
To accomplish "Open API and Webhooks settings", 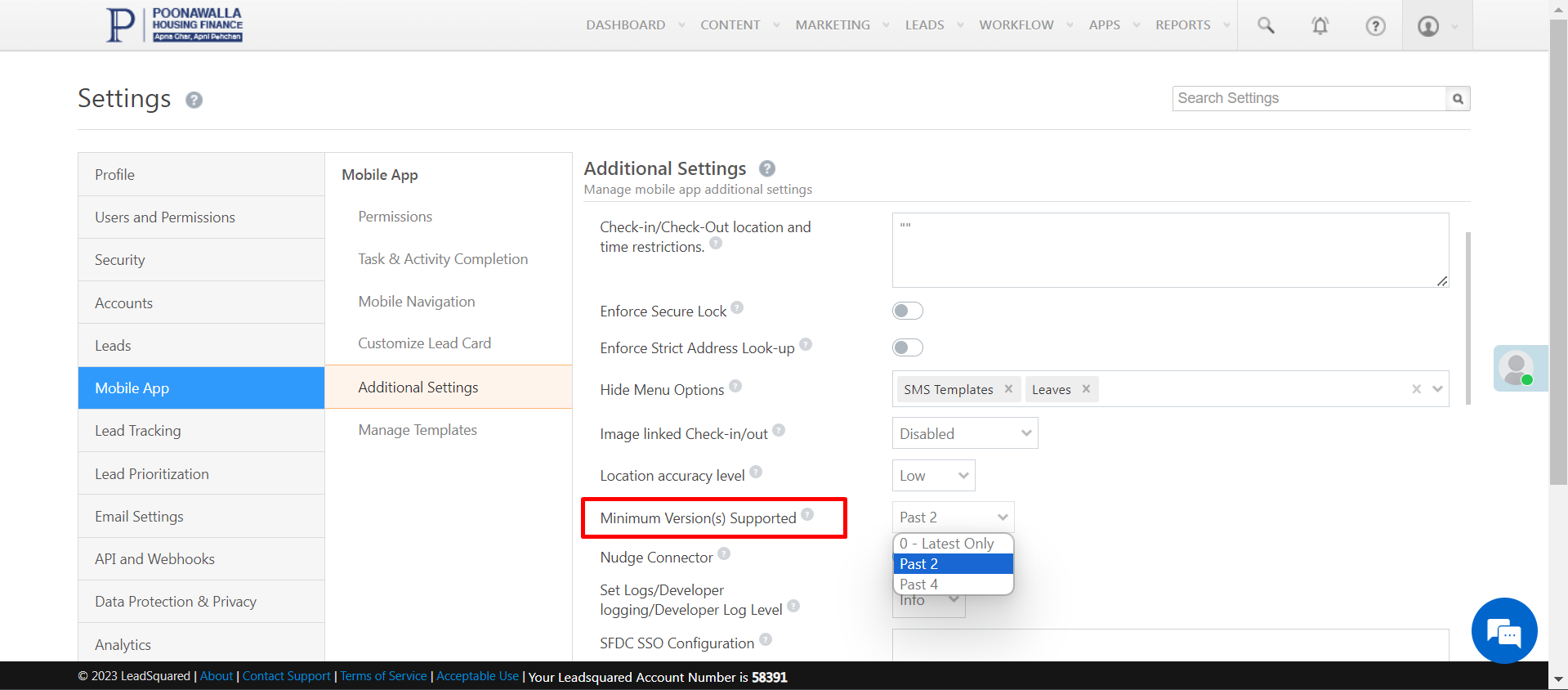I will (201, 559).
